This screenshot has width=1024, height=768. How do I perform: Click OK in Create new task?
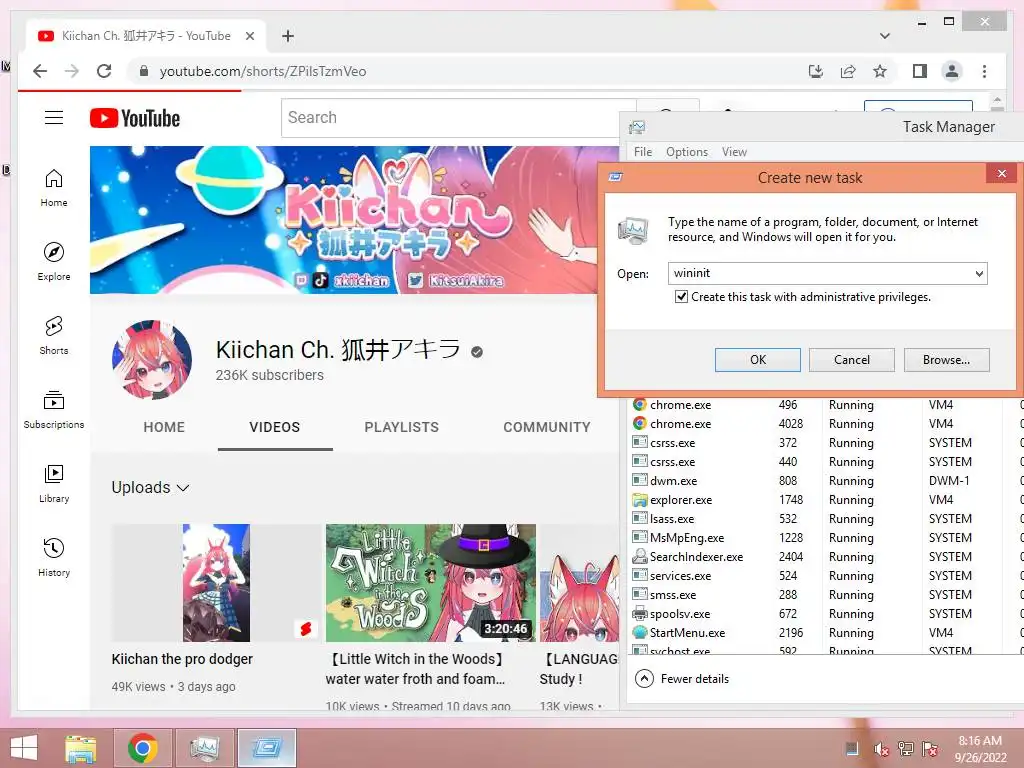tap(758, 360)
